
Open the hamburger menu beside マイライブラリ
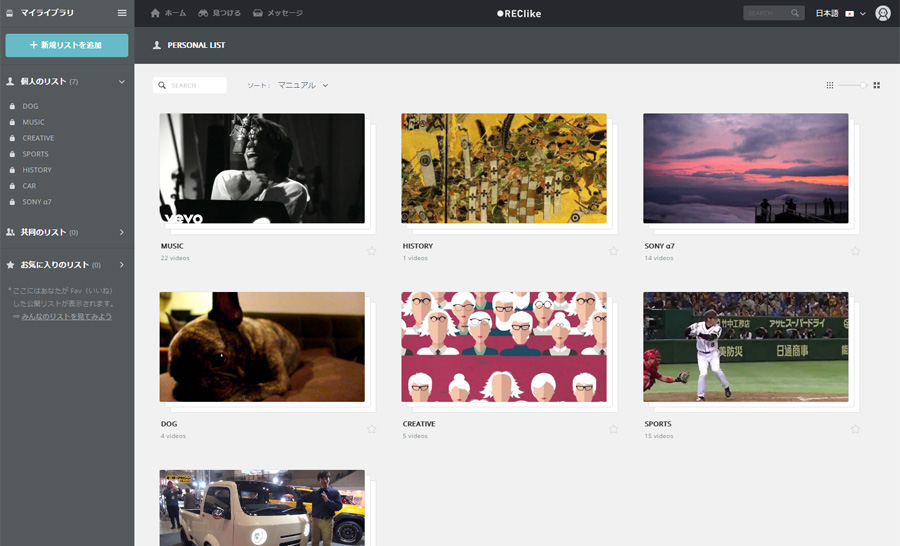pos(122,13)
